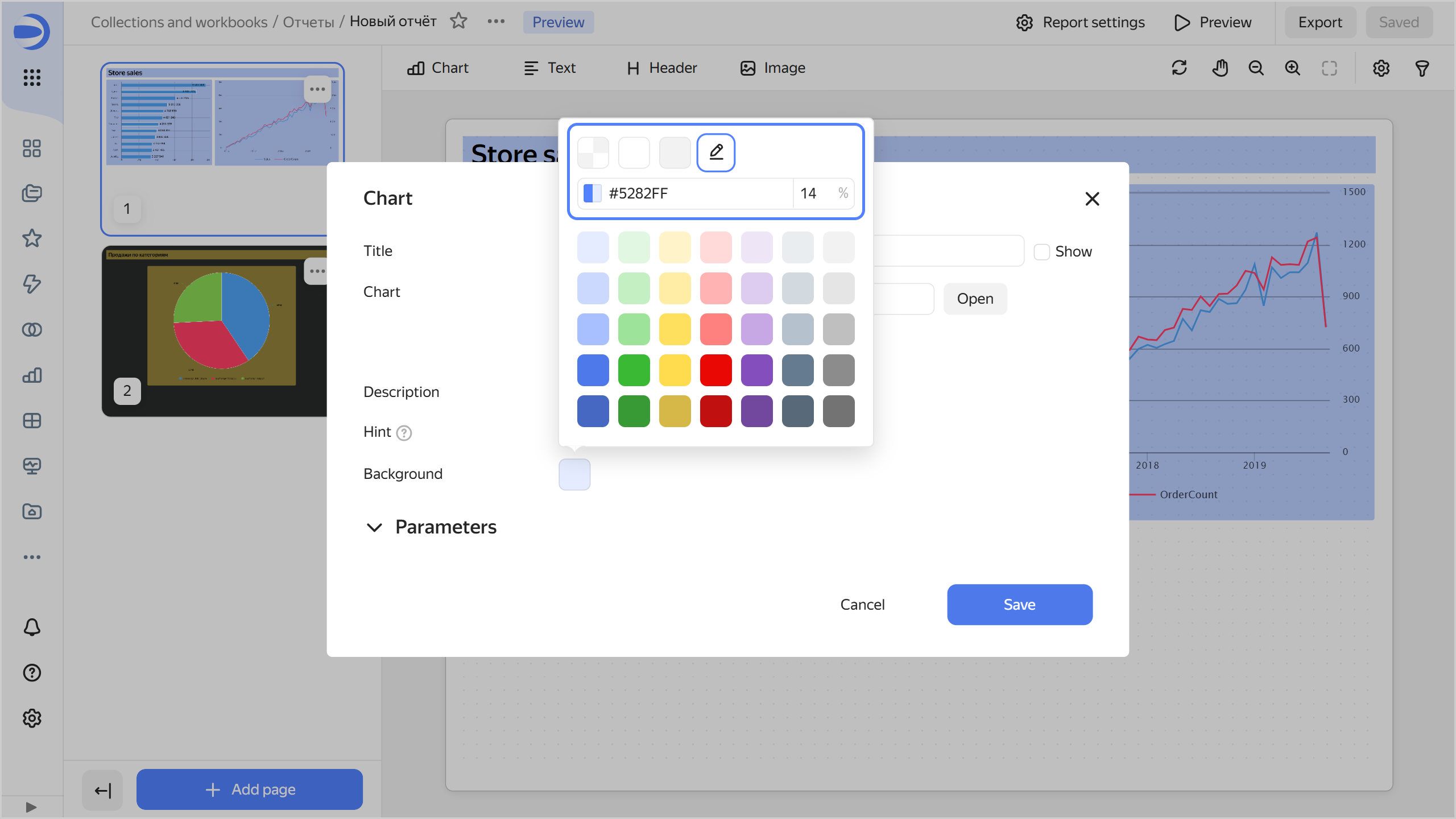Check the Show title checkbox
Image resolution: width=1456 pixels, height=819 pixels.
tap(1041, 252)
